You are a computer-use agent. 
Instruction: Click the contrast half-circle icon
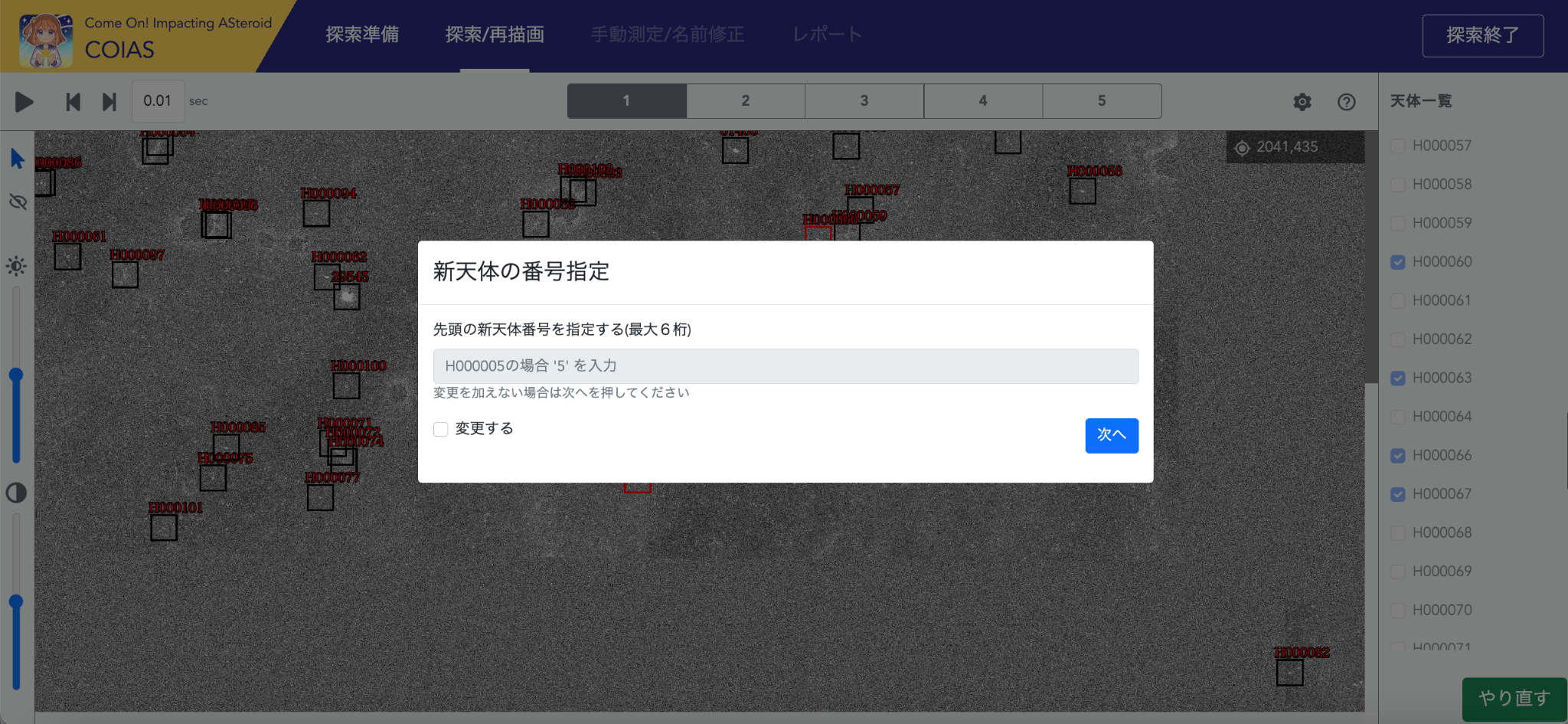click(x=16, y=493)
